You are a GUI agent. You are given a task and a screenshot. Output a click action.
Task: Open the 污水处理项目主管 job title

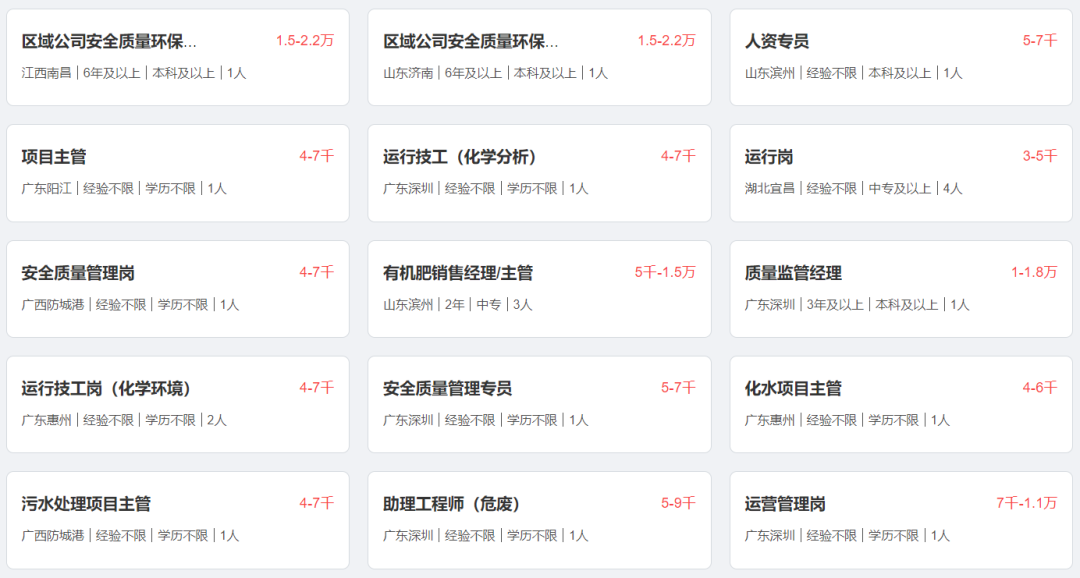(86, 504)
